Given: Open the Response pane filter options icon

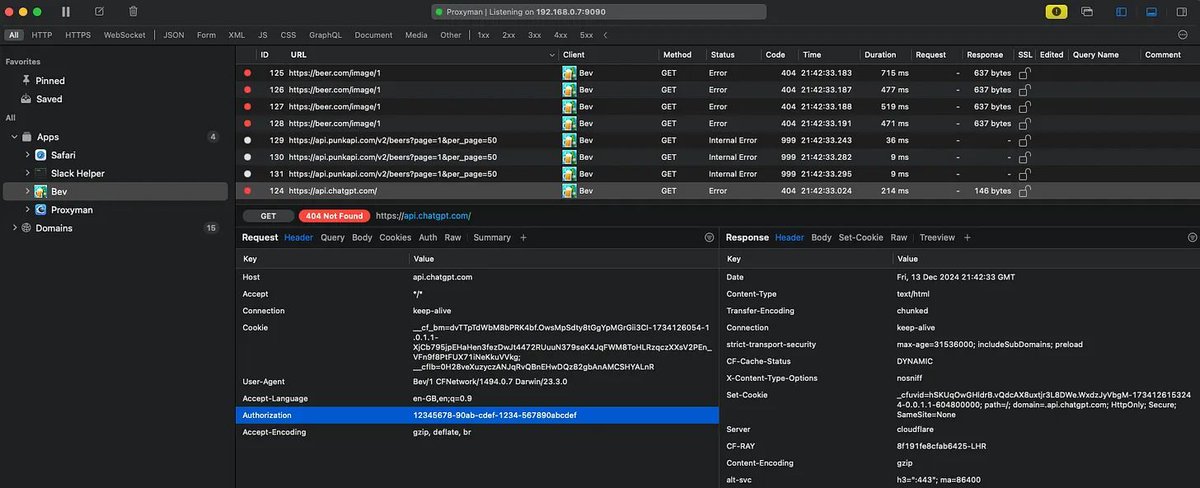Looking at the screenshot, I should click(x=1192, y=238).
